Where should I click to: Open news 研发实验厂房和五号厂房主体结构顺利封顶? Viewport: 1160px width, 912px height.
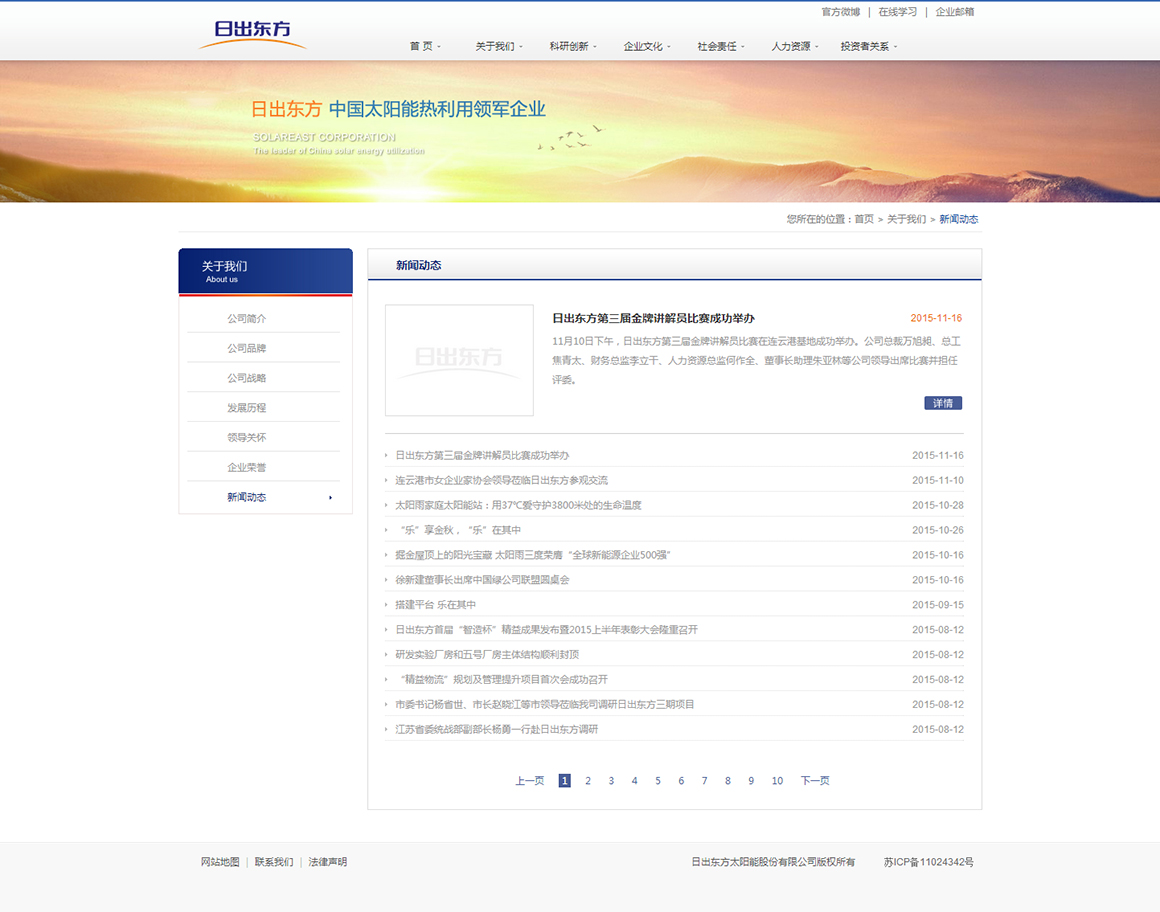[x=487, y=655]
